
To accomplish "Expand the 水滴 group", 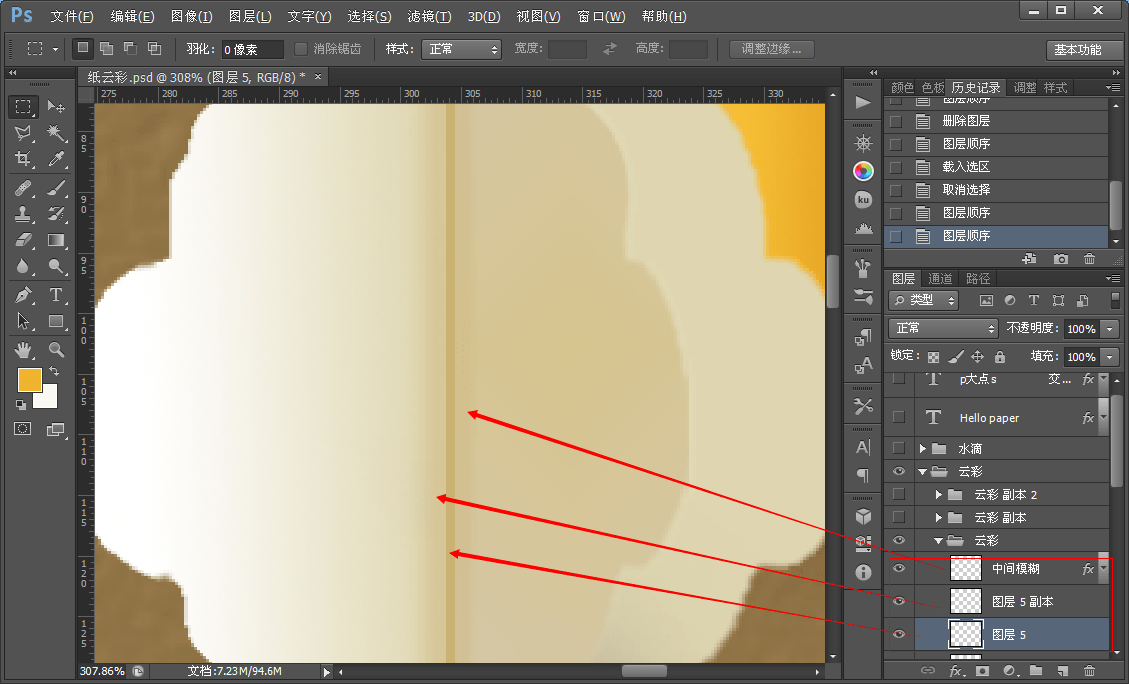I will click(922, 449).
